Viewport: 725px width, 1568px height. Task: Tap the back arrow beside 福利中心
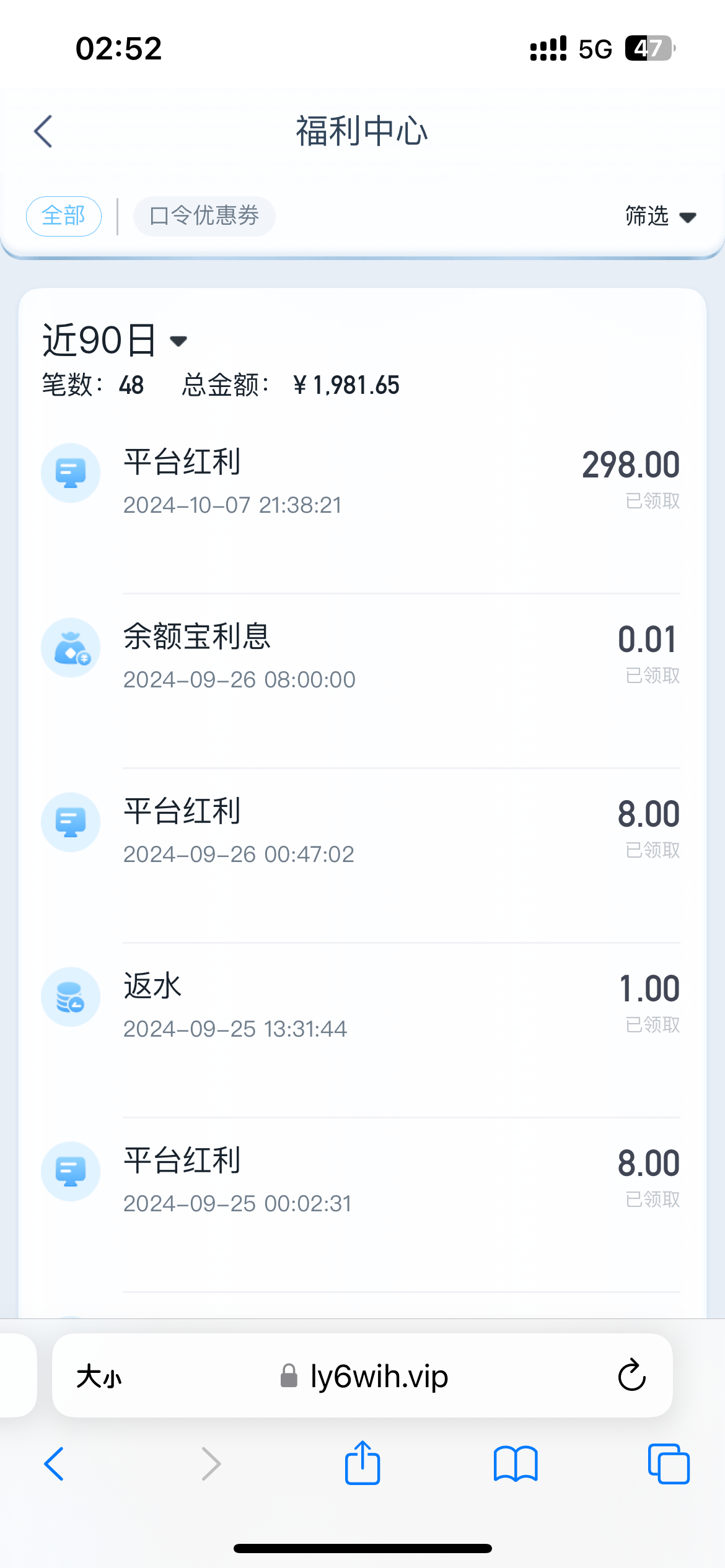[x=43, y=131]
